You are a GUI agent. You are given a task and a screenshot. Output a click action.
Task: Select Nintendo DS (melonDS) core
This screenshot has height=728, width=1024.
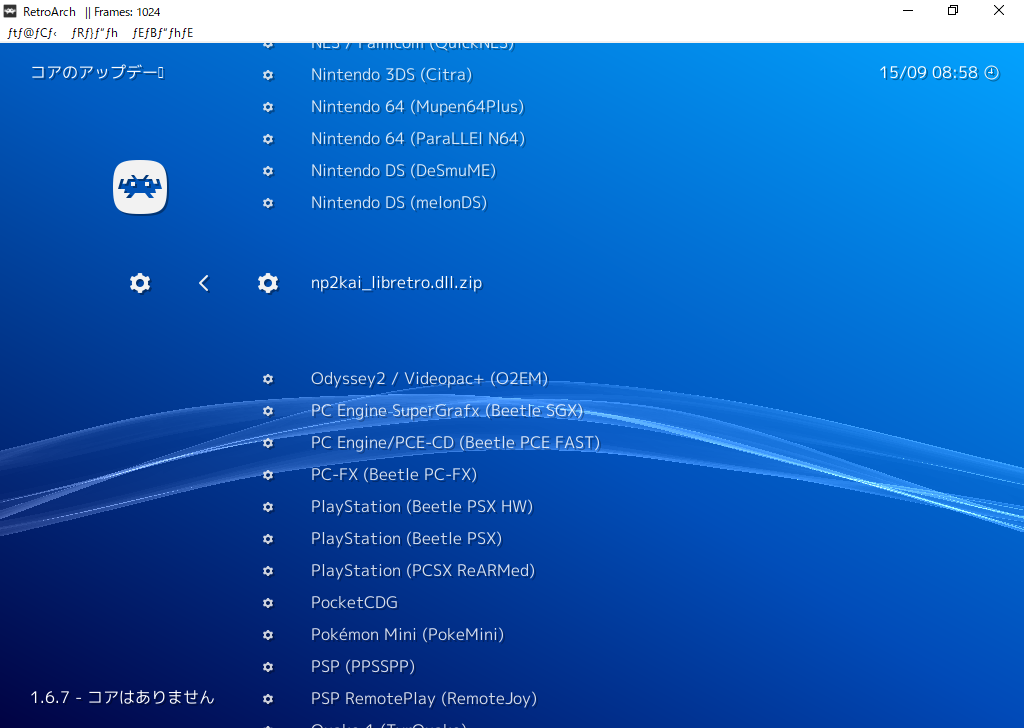(399, 202)
